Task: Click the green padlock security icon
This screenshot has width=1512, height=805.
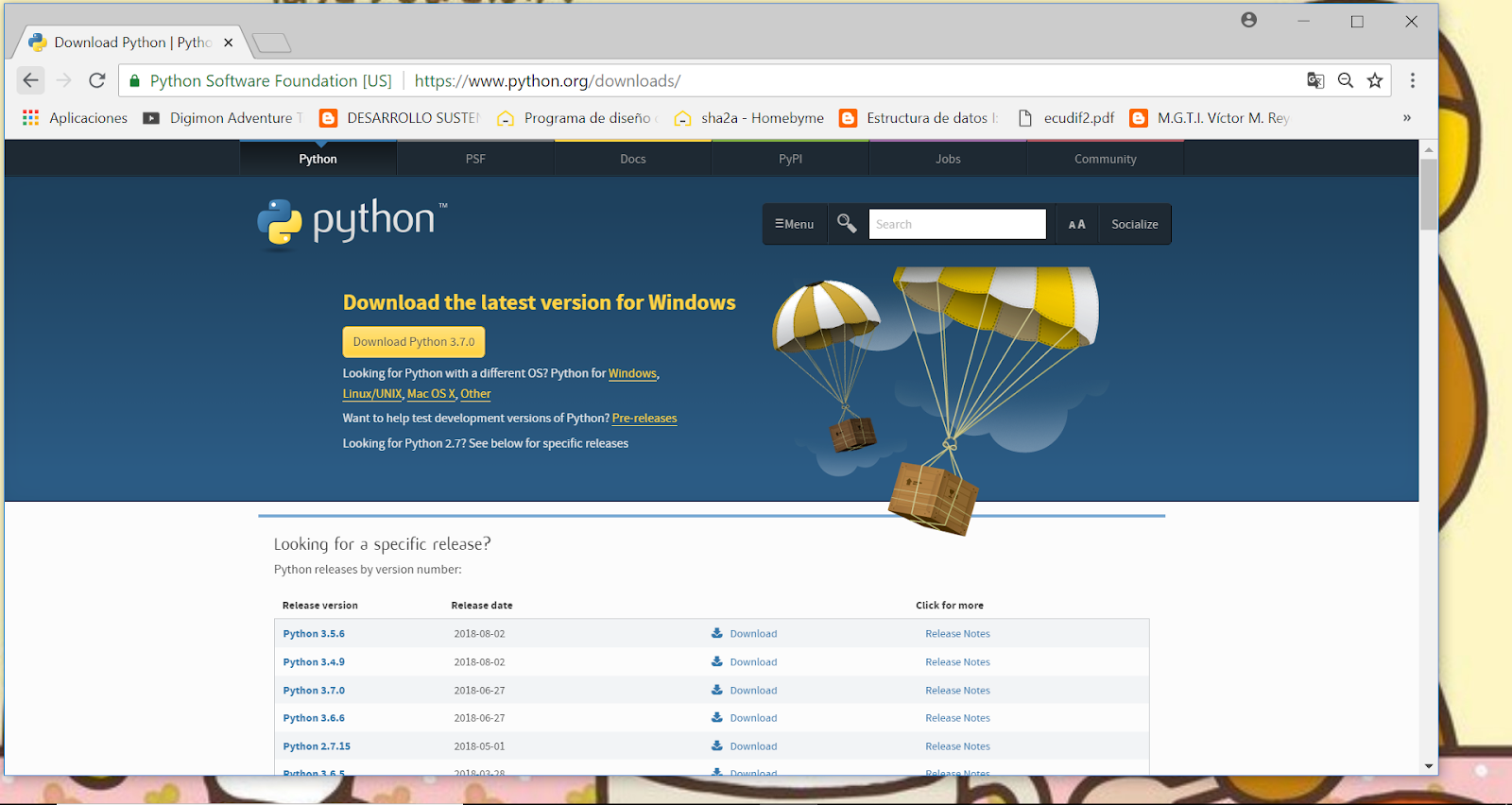Action: [134, 81]
